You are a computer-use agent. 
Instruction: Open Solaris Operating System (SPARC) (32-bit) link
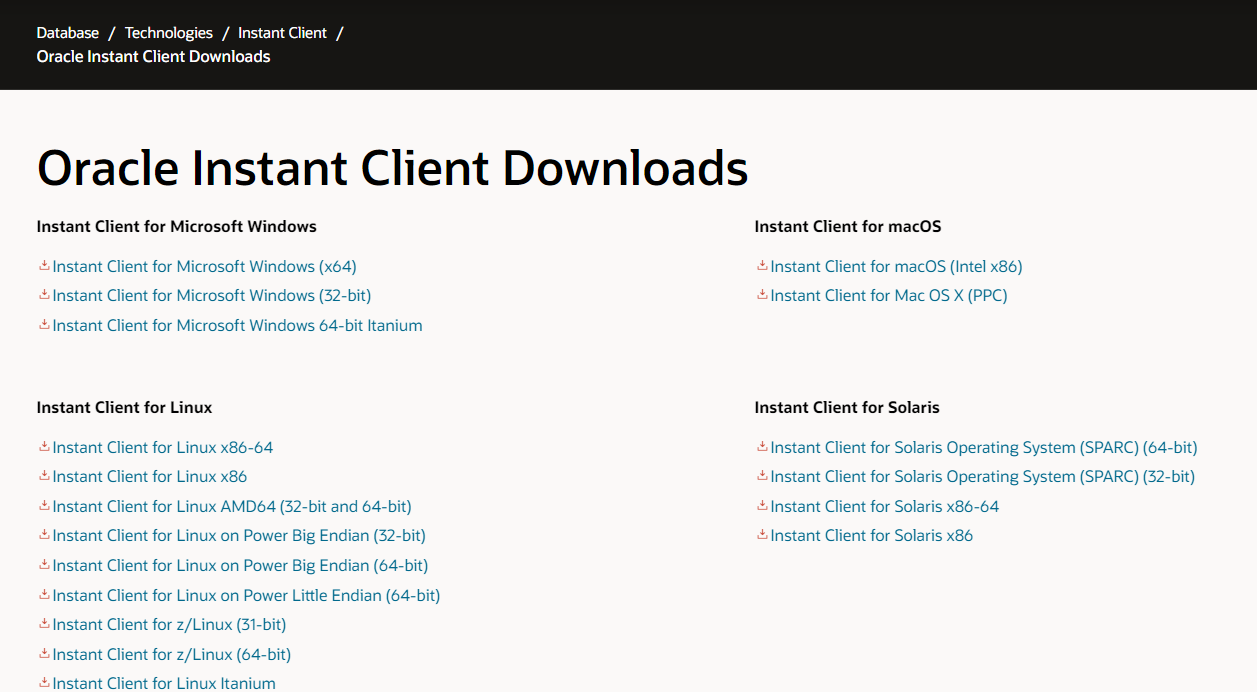(983, 477)
